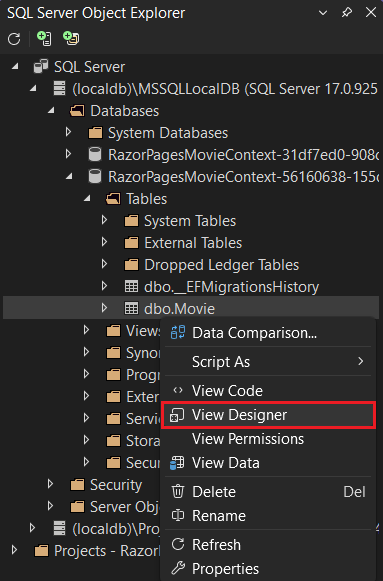Choose Properties from context menu
This screenshot has height=581, width=383.
(268, 569)
